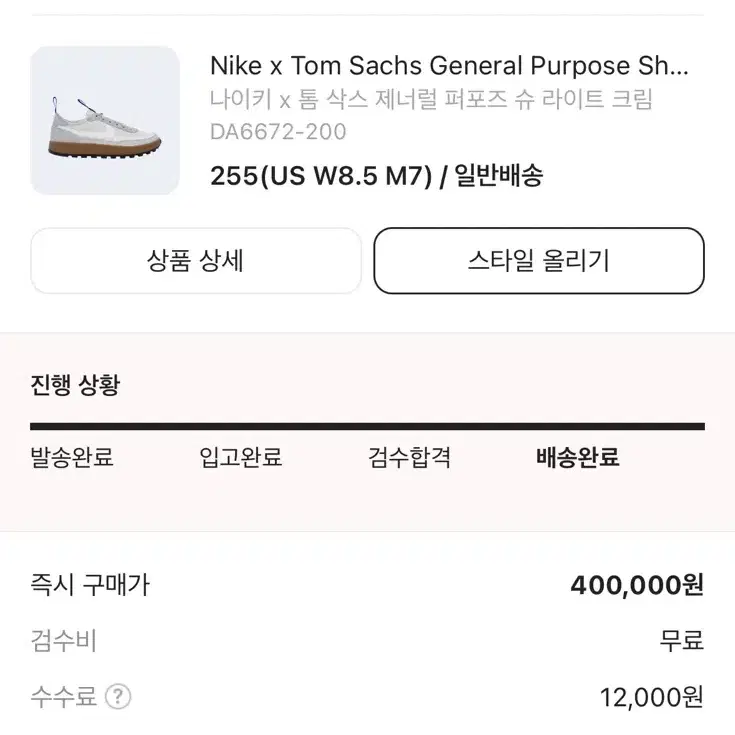
Task: Tap the 무료 free inspection fee value
Action: pyautogui.click(x=682, y=641)
